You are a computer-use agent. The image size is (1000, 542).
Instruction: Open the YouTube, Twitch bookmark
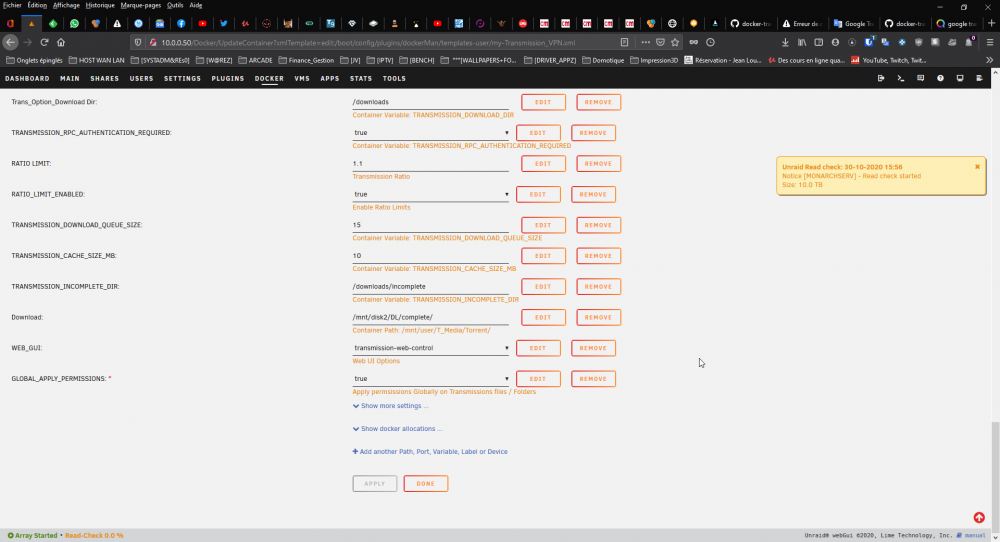coord(888,60)
